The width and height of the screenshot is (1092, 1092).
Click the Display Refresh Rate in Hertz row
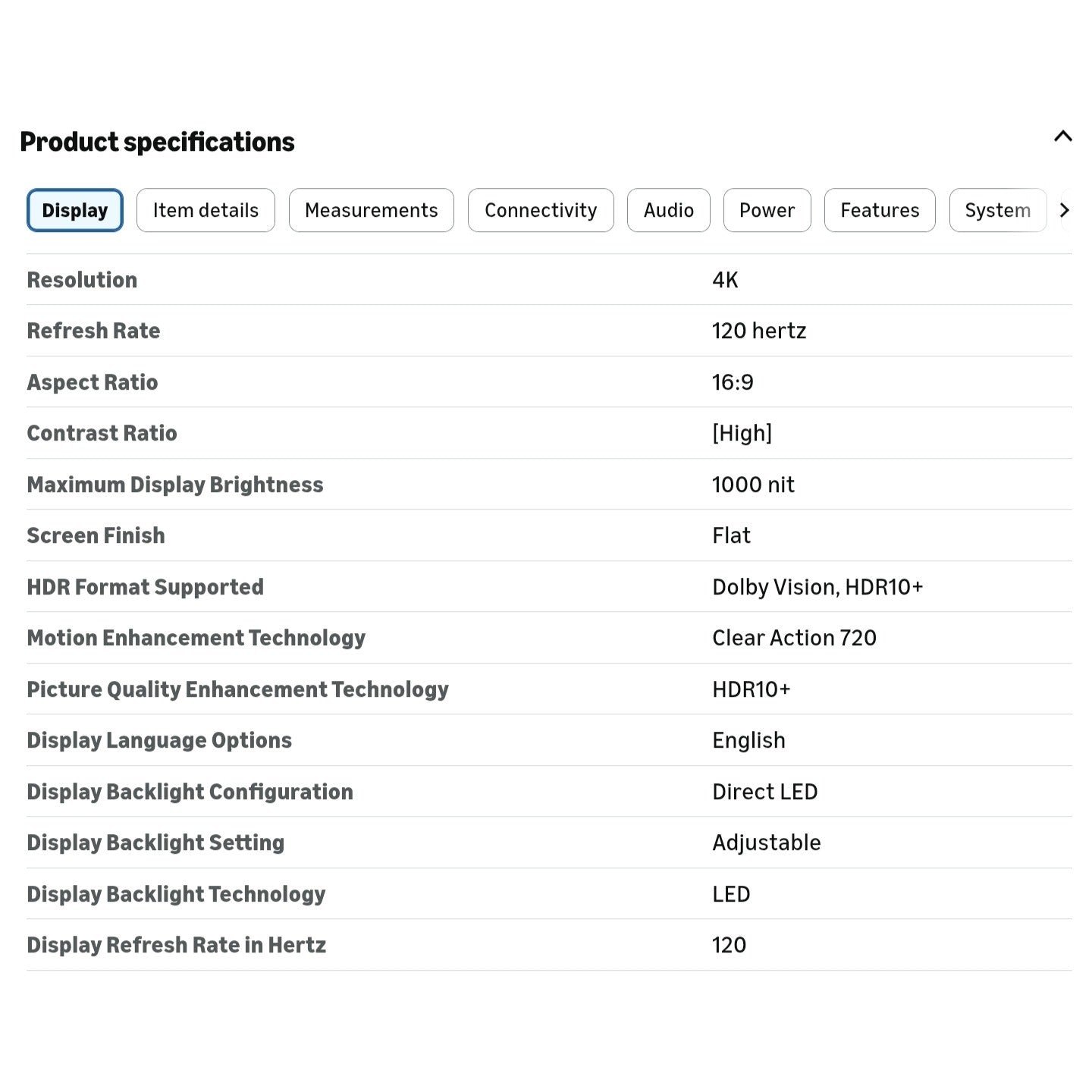[x=549, y=945]
